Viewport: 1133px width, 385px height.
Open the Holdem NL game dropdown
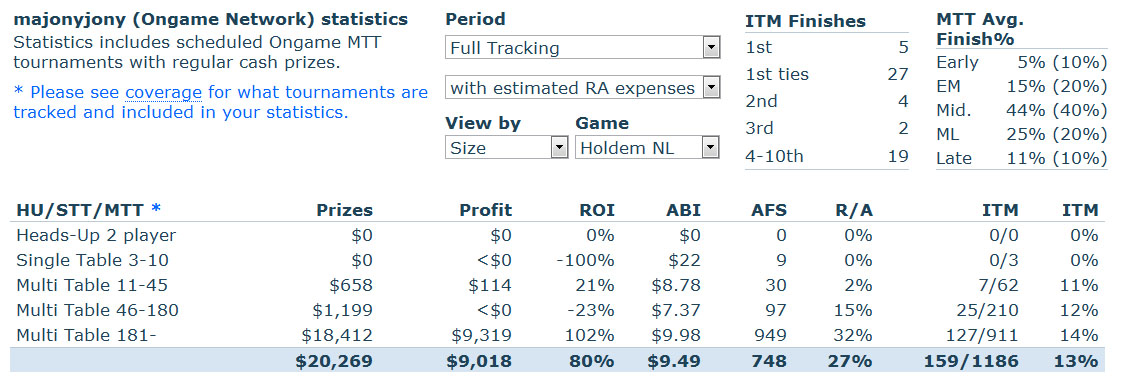pyautogui.click(x=647, y=147)
